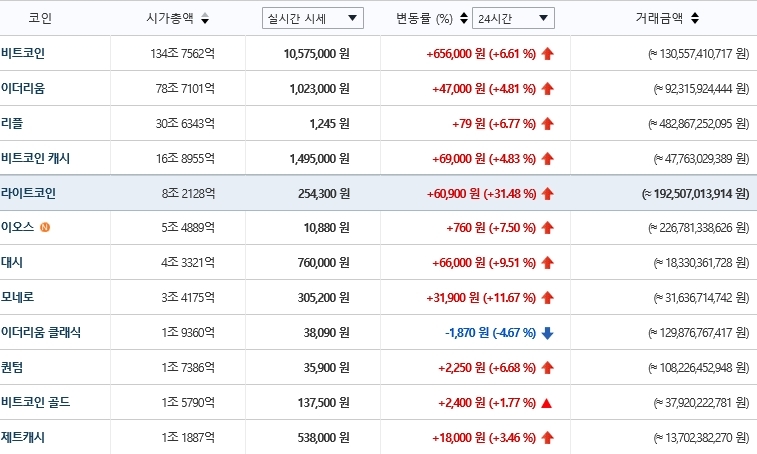Click the red up arrow in 라이트코인 row

[x=547, y=194]
